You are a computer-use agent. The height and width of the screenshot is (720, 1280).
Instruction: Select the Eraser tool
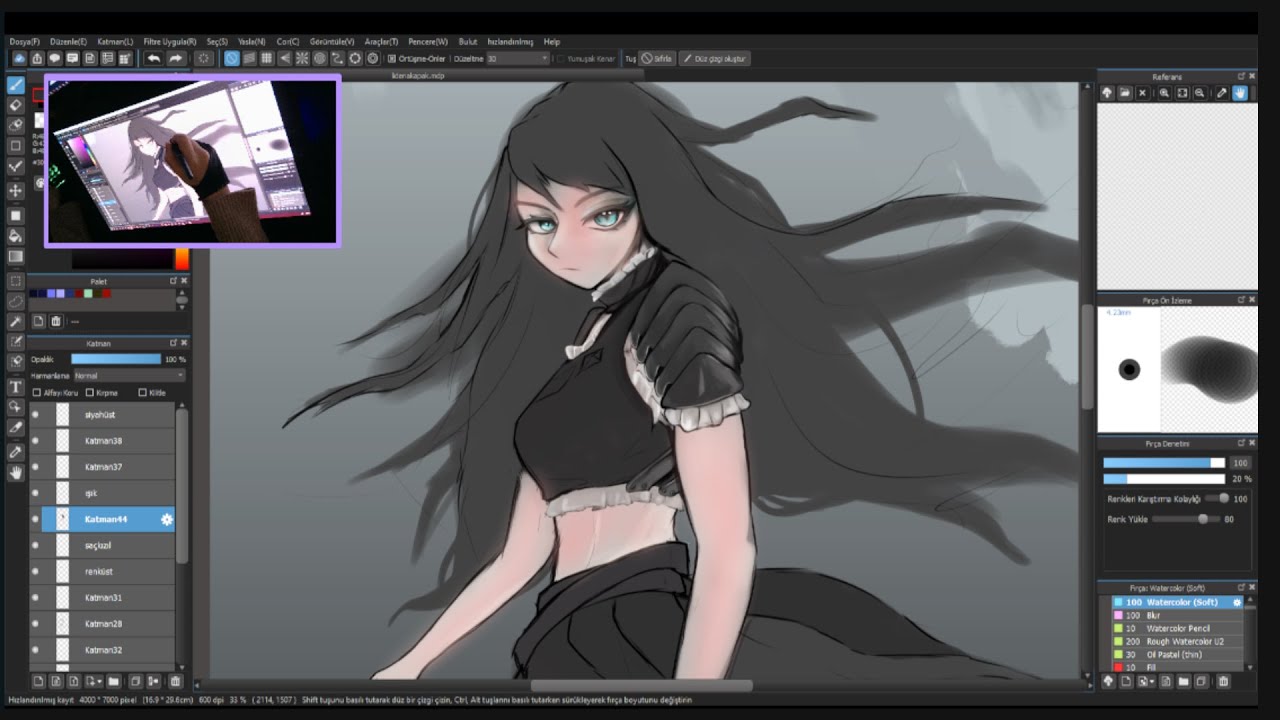(x=16, y=105)
